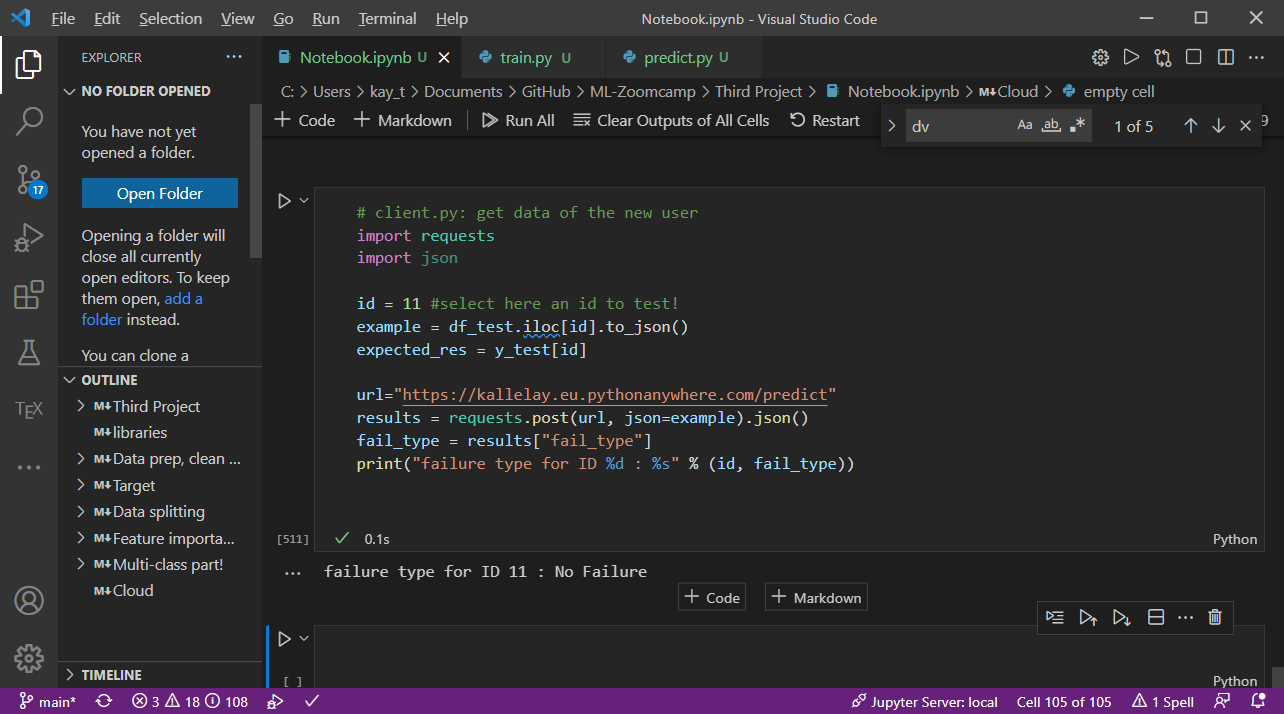Synchronize changes in status bar
1284x714 pixels.
click(103, 702)
